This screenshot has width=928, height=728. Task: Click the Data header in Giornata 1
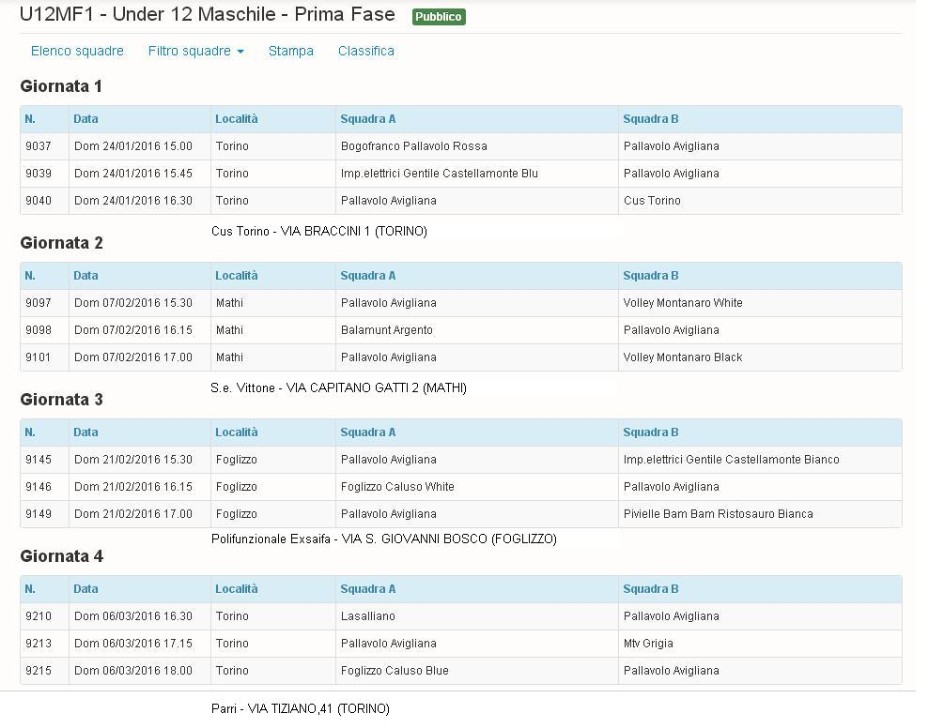tap(86, 119)
